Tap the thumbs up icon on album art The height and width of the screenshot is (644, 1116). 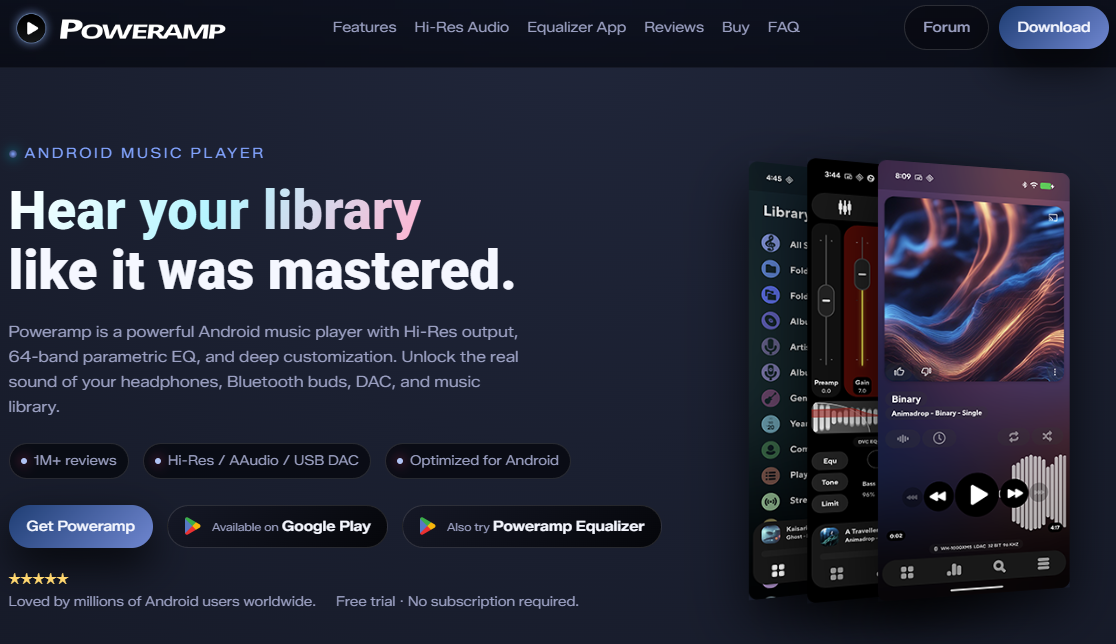point(900,371)
